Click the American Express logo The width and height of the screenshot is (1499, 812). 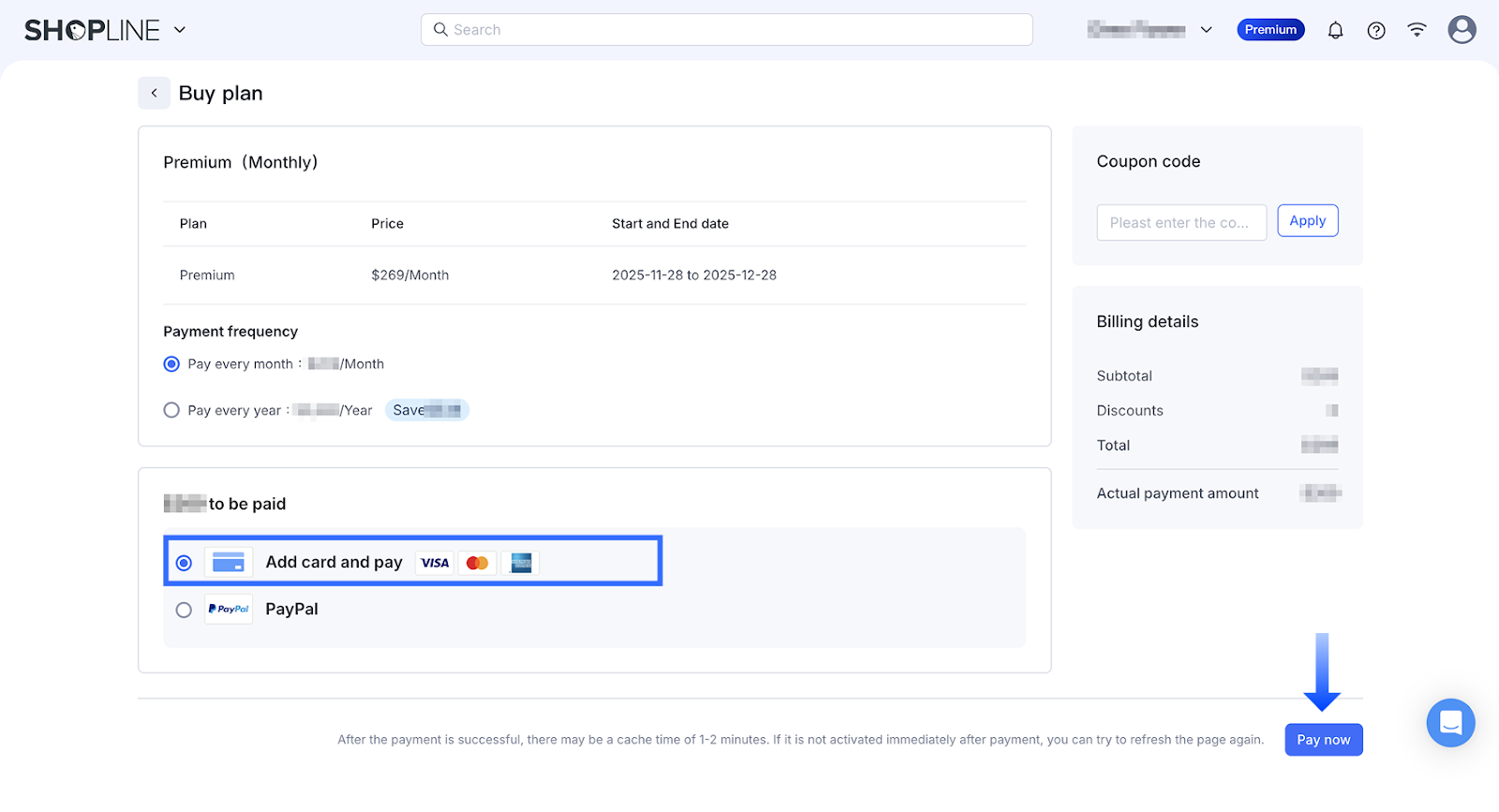click(x=520, y=563)
